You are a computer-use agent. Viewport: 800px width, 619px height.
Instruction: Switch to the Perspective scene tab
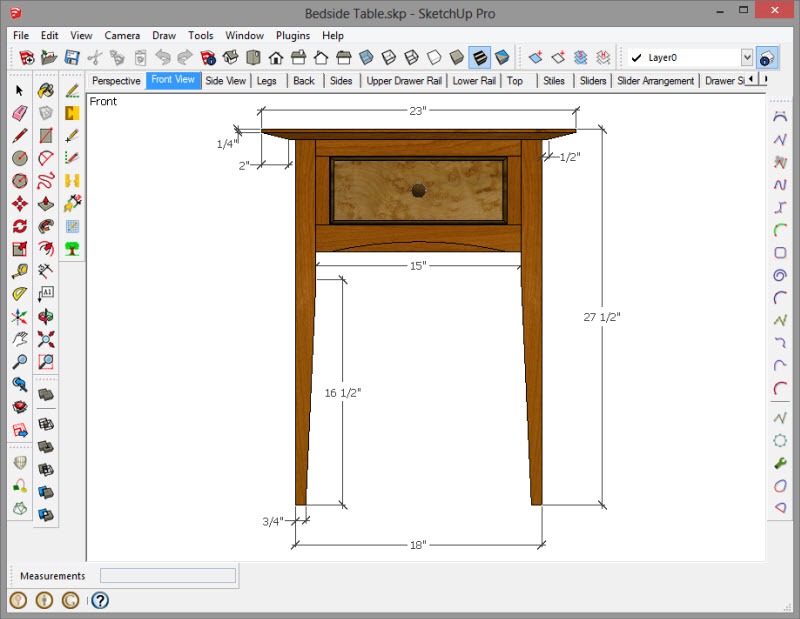pos(116,81)
